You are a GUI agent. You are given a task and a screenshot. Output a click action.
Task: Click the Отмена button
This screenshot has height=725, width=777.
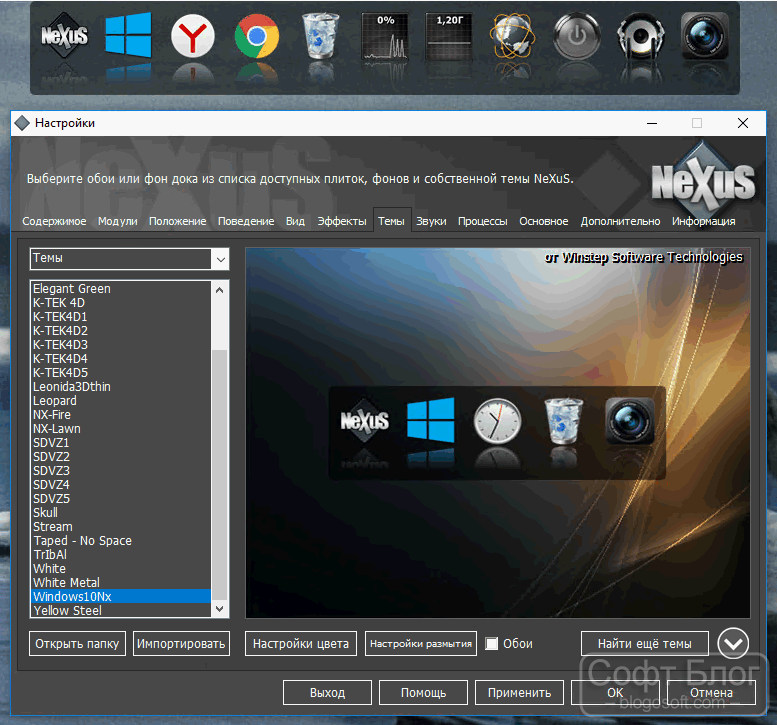712,692
